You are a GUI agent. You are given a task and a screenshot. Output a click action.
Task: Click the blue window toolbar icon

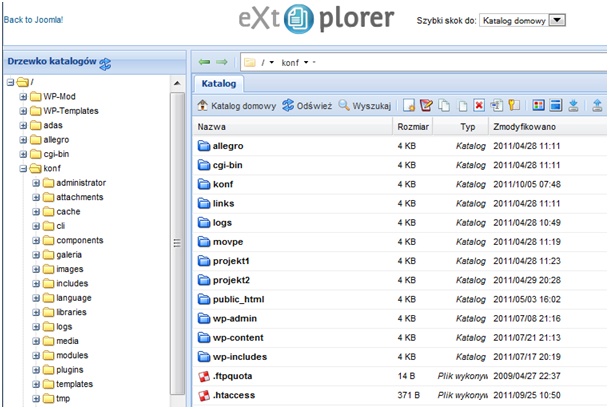tap(555, 105)
